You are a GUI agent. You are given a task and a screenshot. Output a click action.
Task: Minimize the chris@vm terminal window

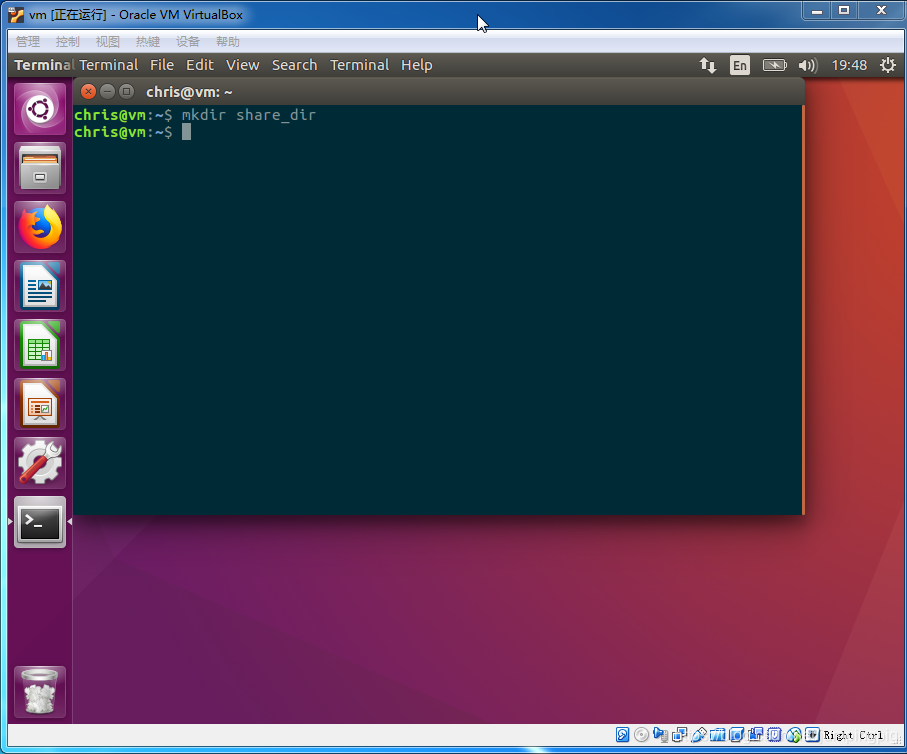(x=108, y=91)
